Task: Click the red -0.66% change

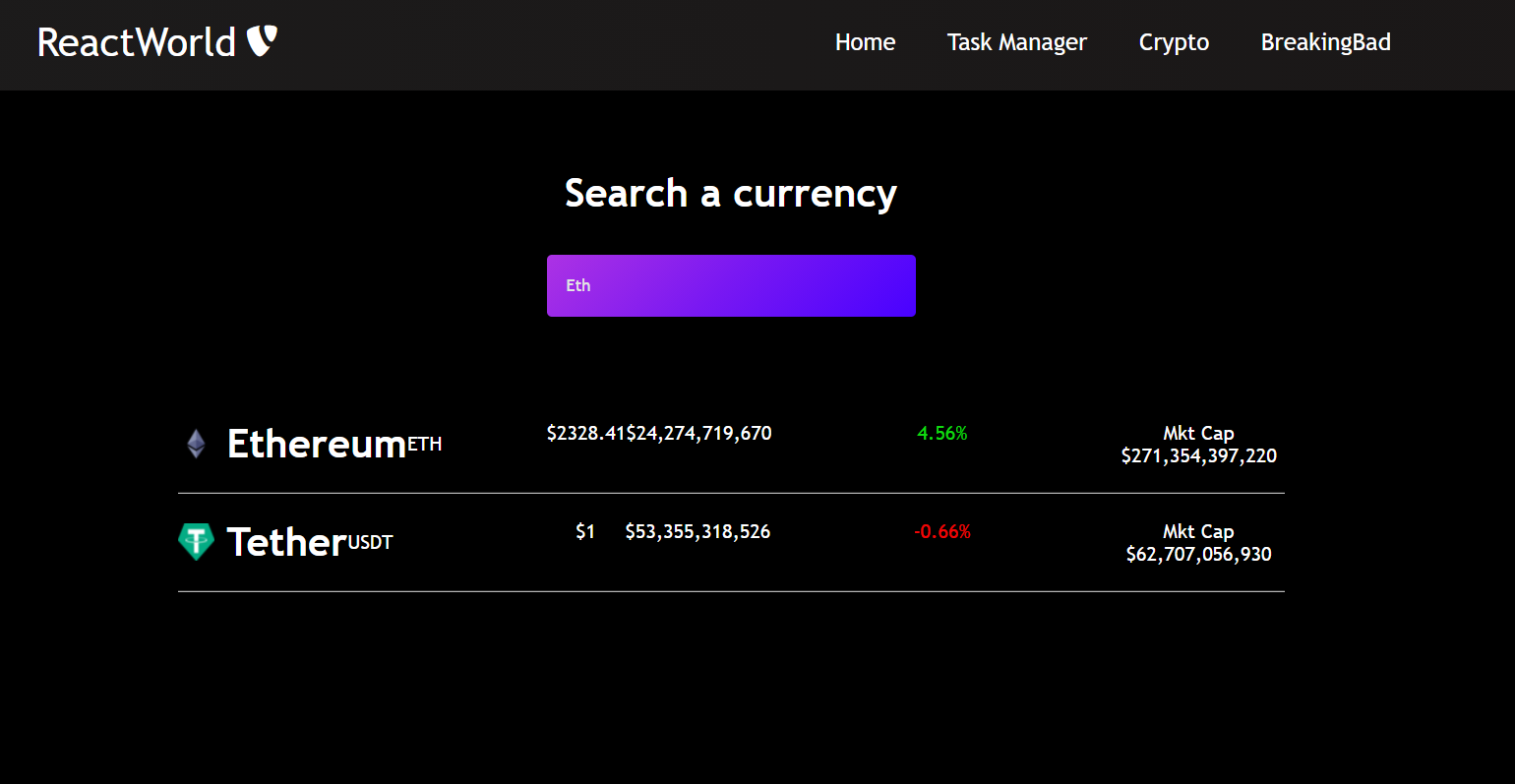Action: 942,531
